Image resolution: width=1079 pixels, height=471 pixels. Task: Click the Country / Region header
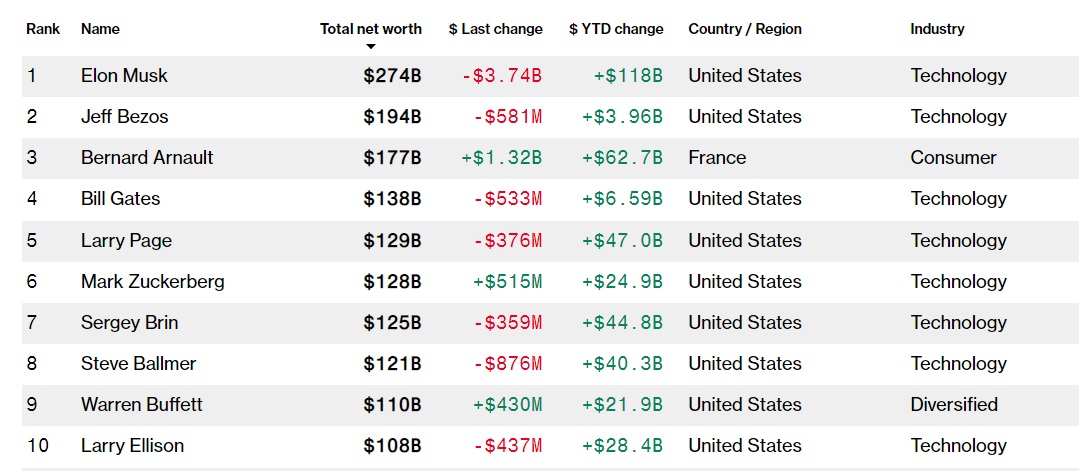click(x=745, y=29)
